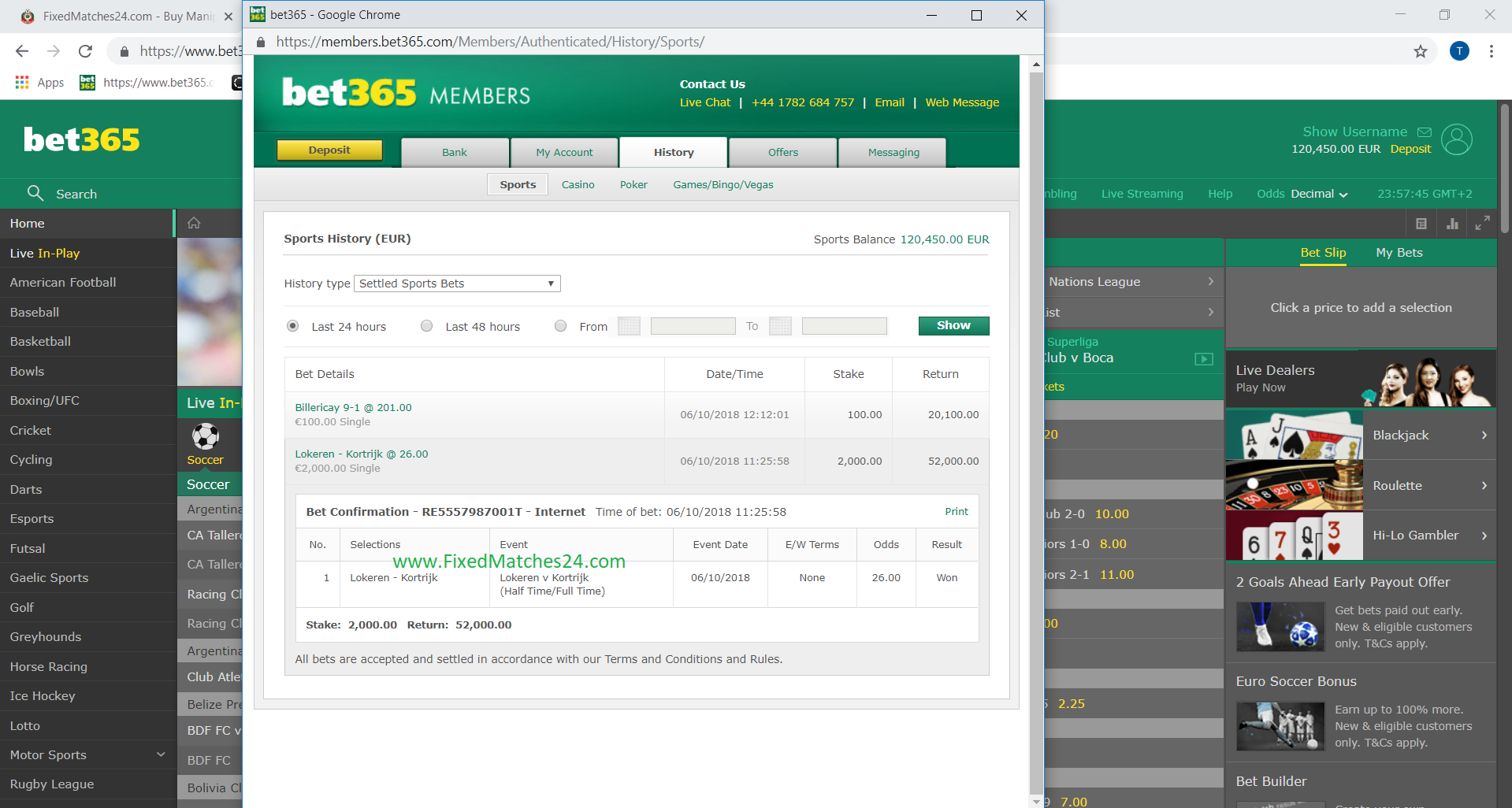This screenshot has width=1512, height=808.
Task: Click the Soccer ball icon
Action: coord(206,436)
